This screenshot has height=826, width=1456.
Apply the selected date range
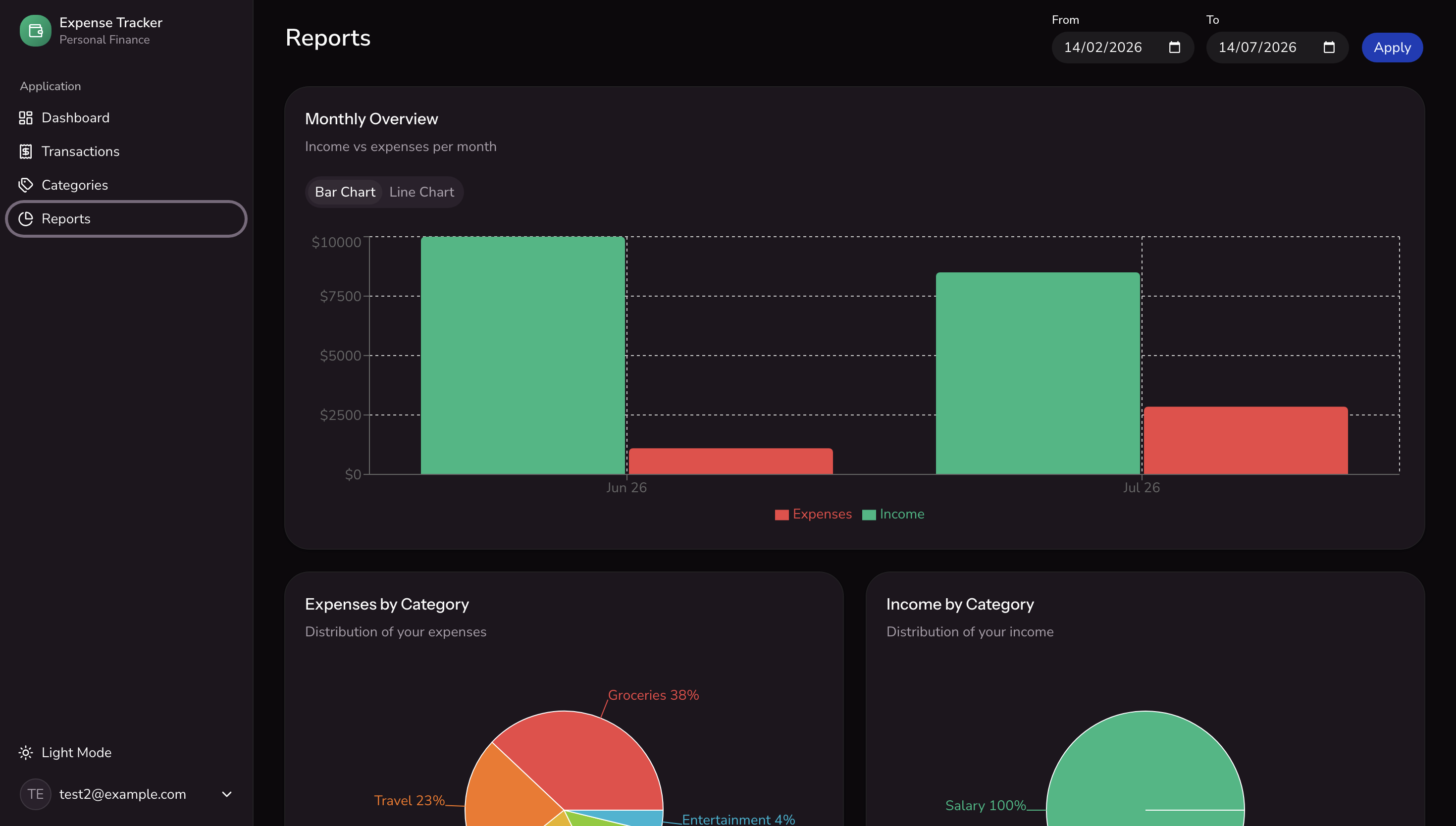click(1392, 48)
